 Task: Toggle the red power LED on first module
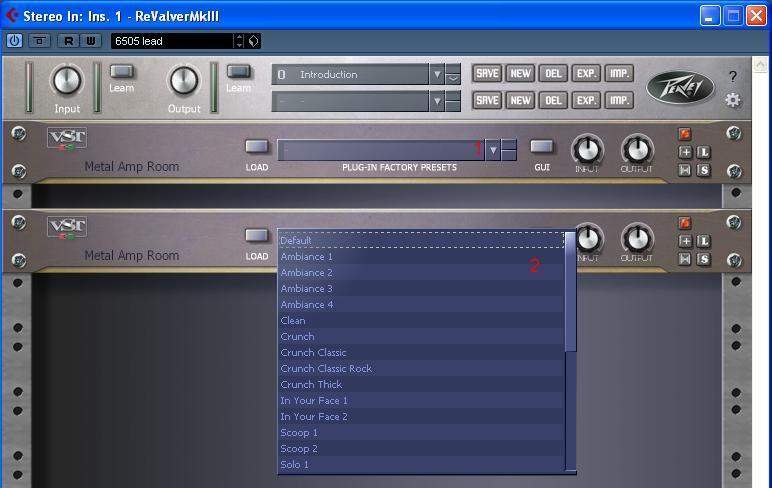click(x=685, y=134)
